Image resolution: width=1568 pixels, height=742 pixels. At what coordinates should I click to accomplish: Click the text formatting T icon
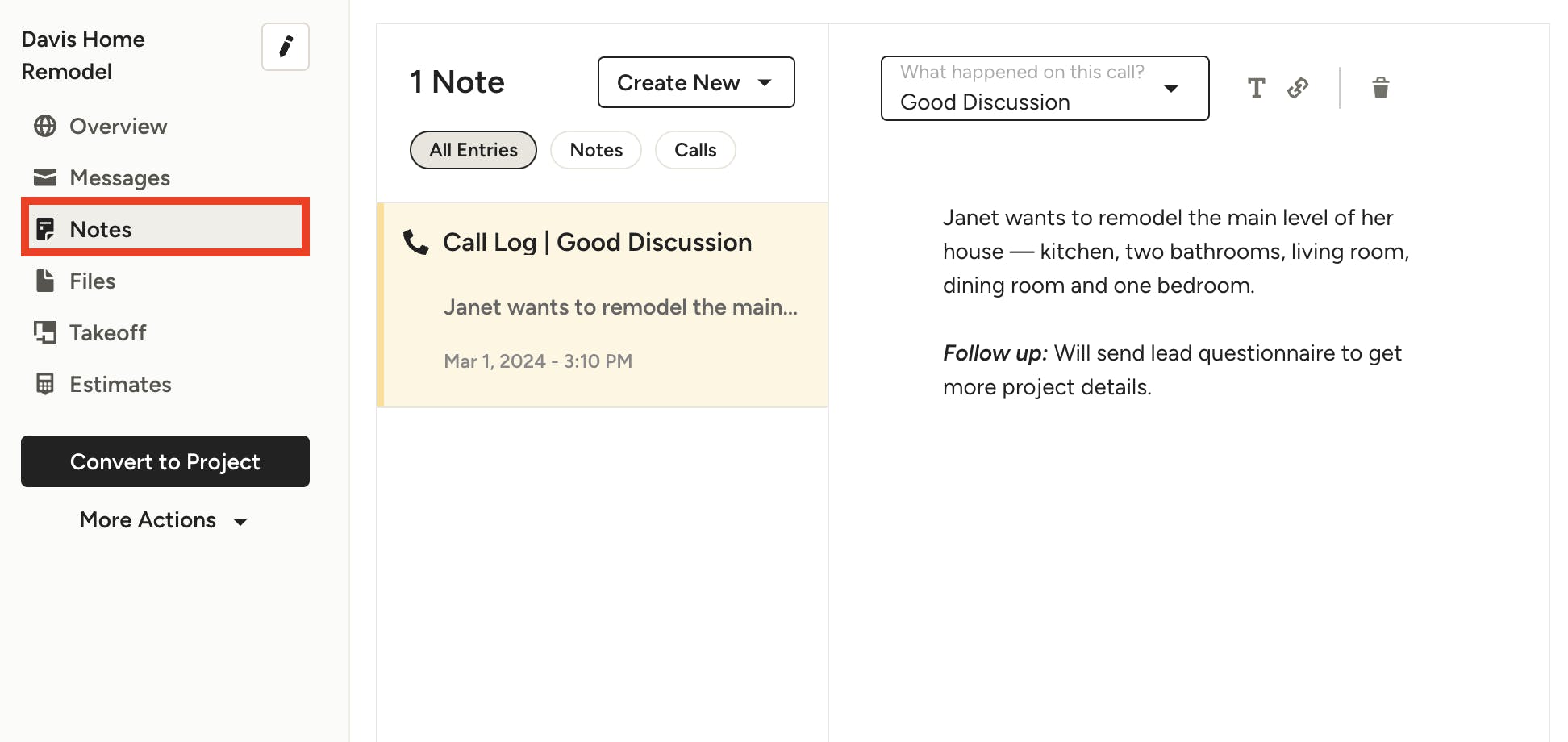pos(1256,88)
